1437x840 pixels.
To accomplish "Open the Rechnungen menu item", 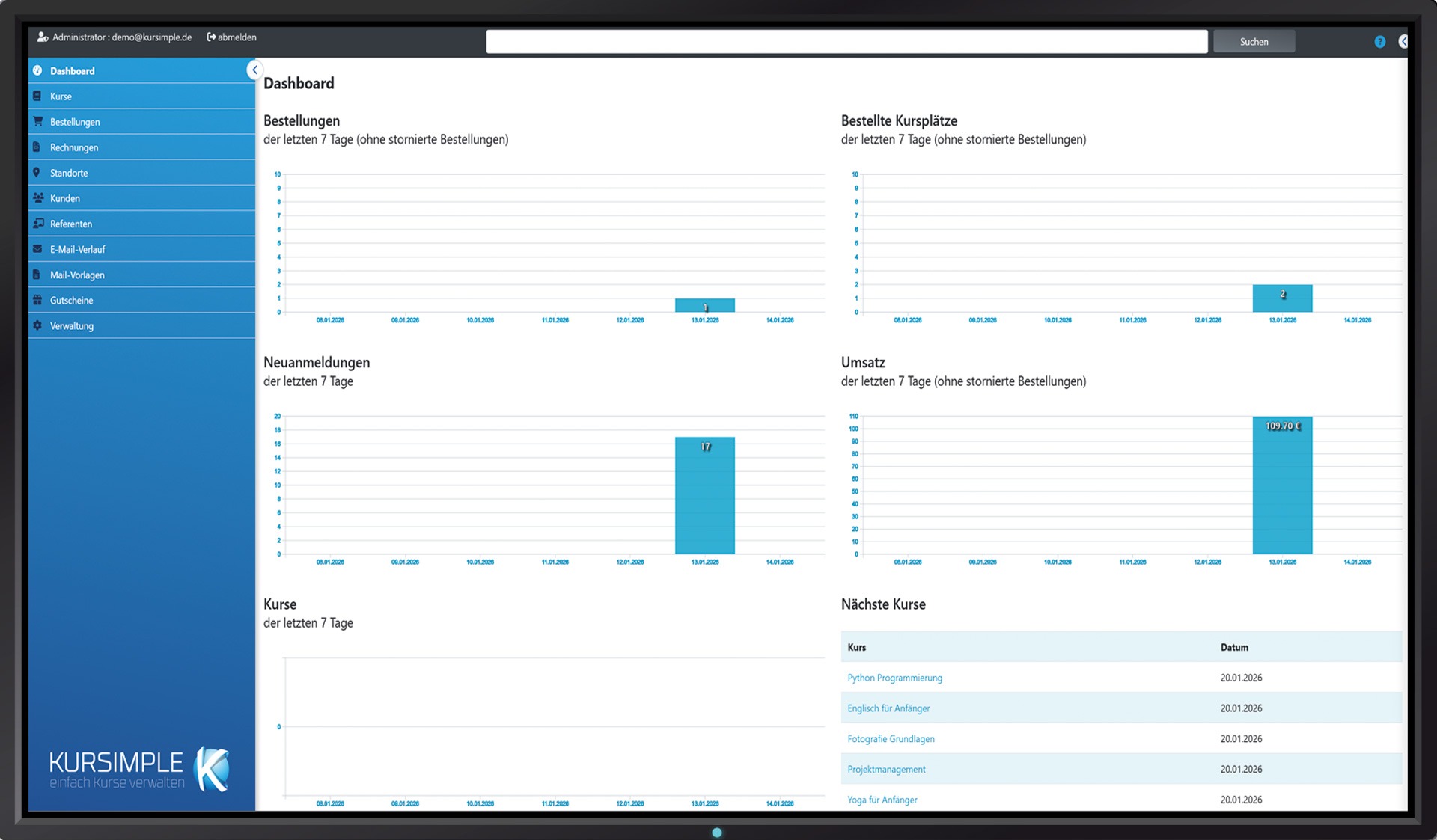I will [74, 147].
